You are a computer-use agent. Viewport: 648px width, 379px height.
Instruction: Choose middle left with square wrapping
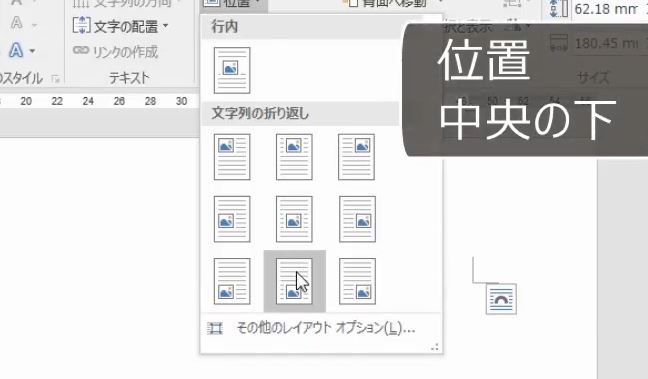click(x=232, y=219)
